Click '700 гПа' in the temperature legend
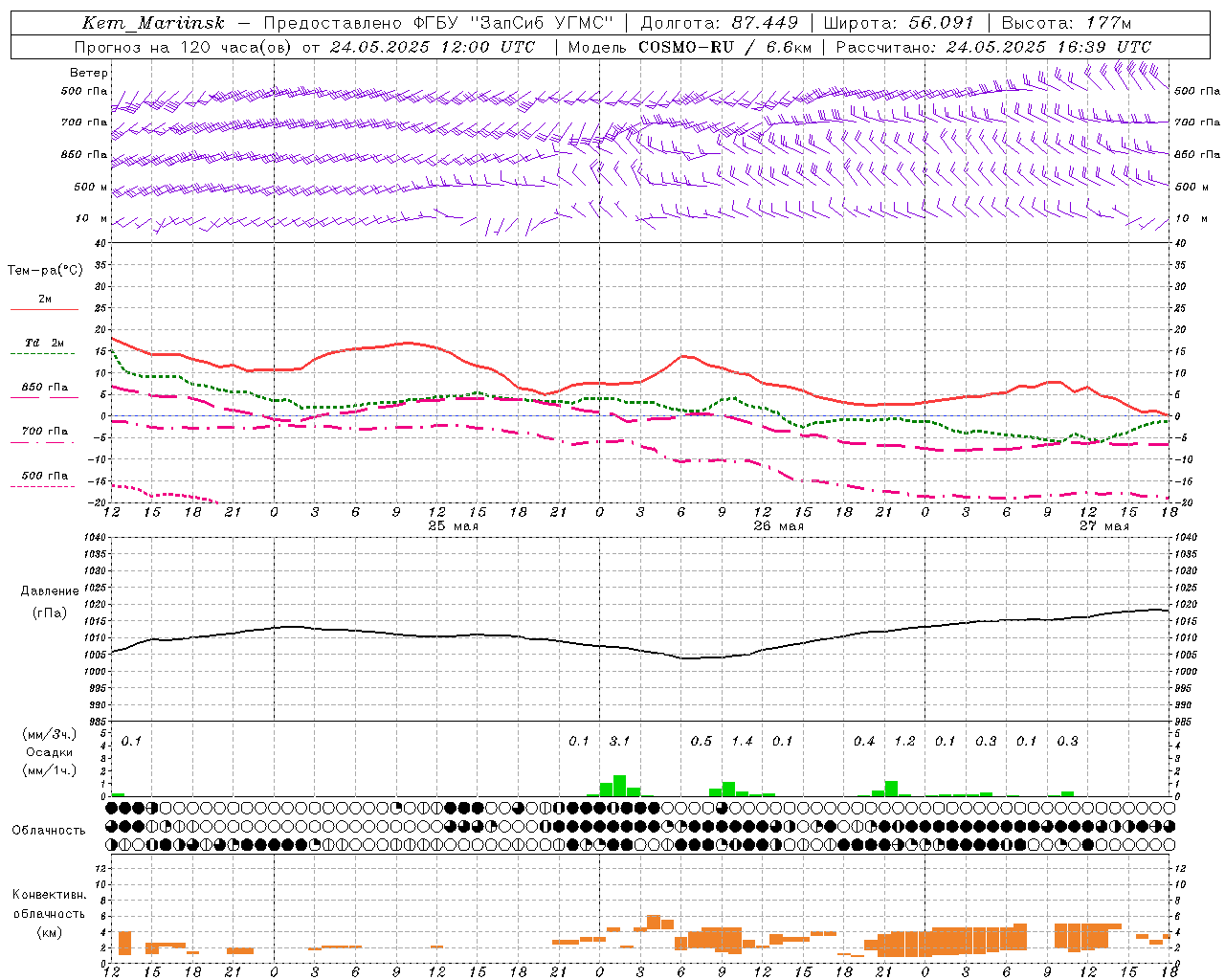This screenshot has height=980, width=1225. 45,432
